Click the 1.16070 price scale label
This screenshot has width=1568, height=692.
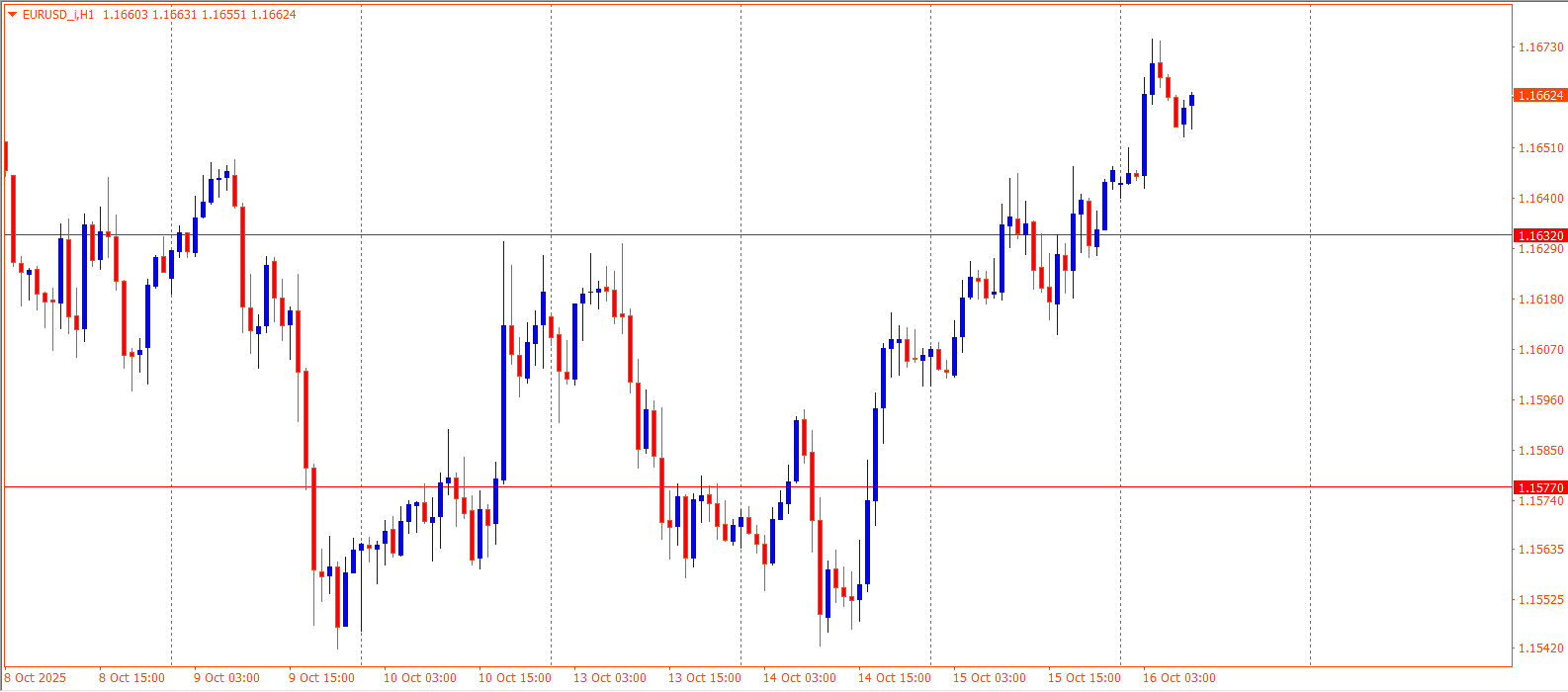[1540, 350]
